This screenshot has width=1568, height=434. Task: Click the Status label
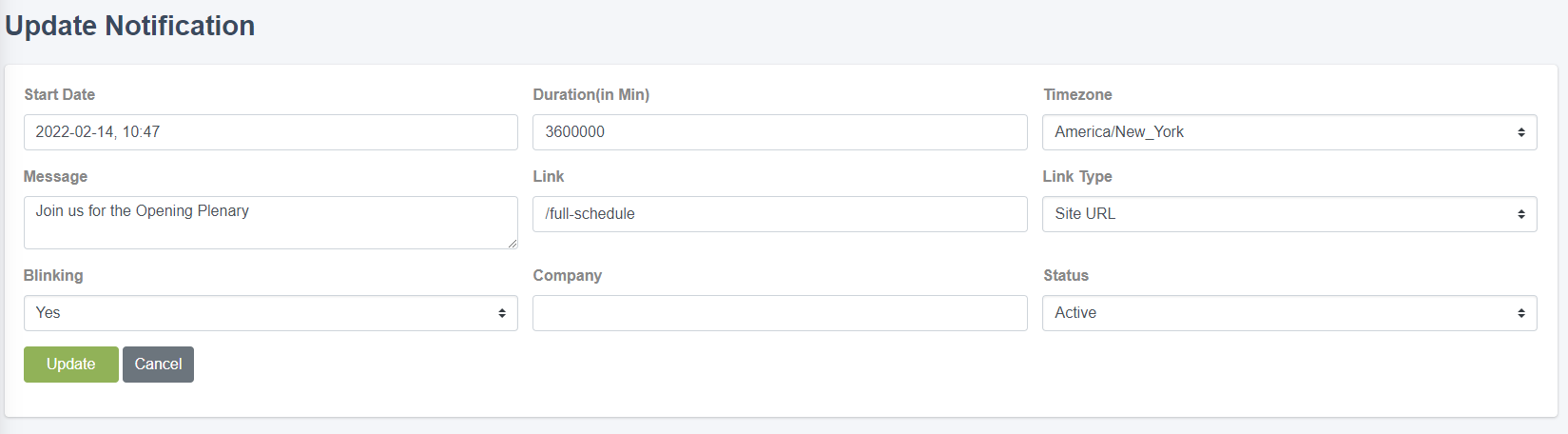(1066, 275)
